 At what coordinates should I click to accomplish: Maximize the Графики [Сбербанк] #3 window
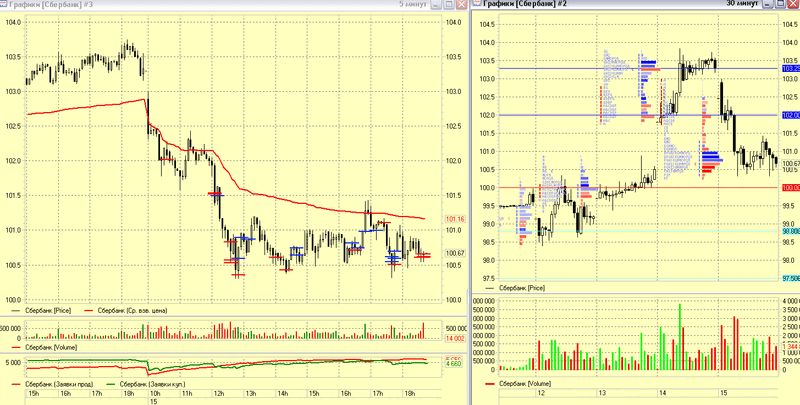click(x=449, y=4)
